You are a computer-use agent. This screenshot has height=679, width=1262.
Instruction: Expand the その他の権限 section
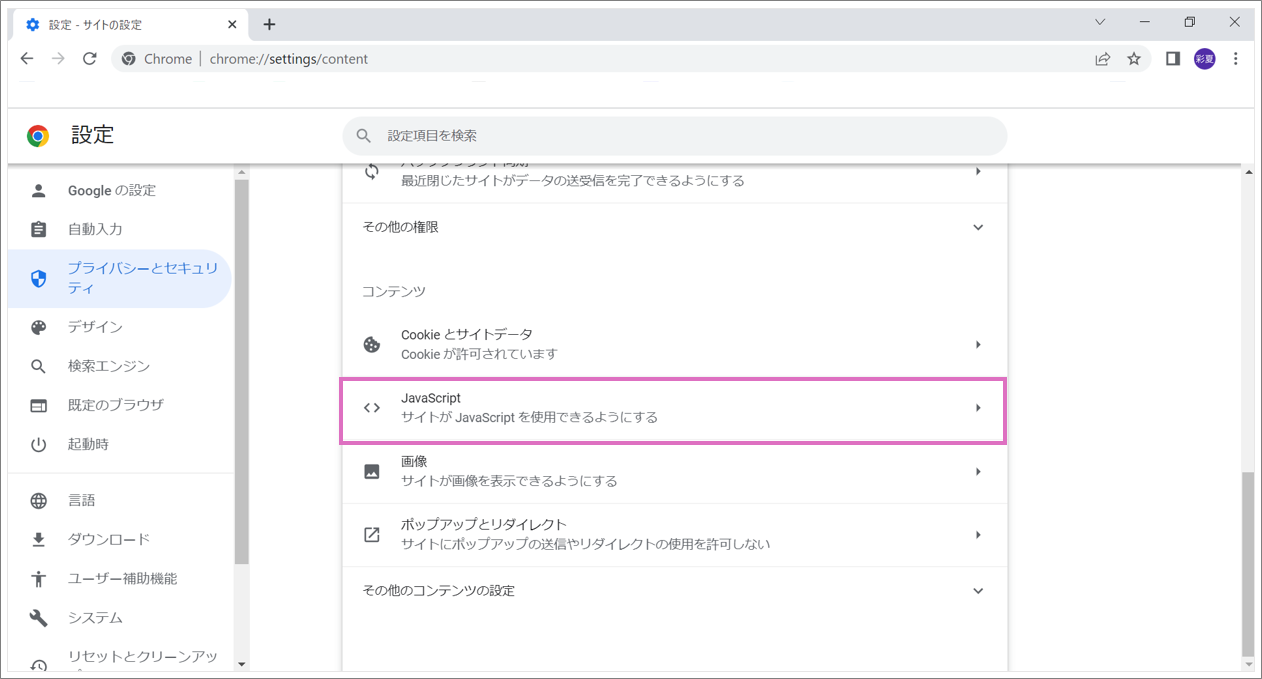674,227
